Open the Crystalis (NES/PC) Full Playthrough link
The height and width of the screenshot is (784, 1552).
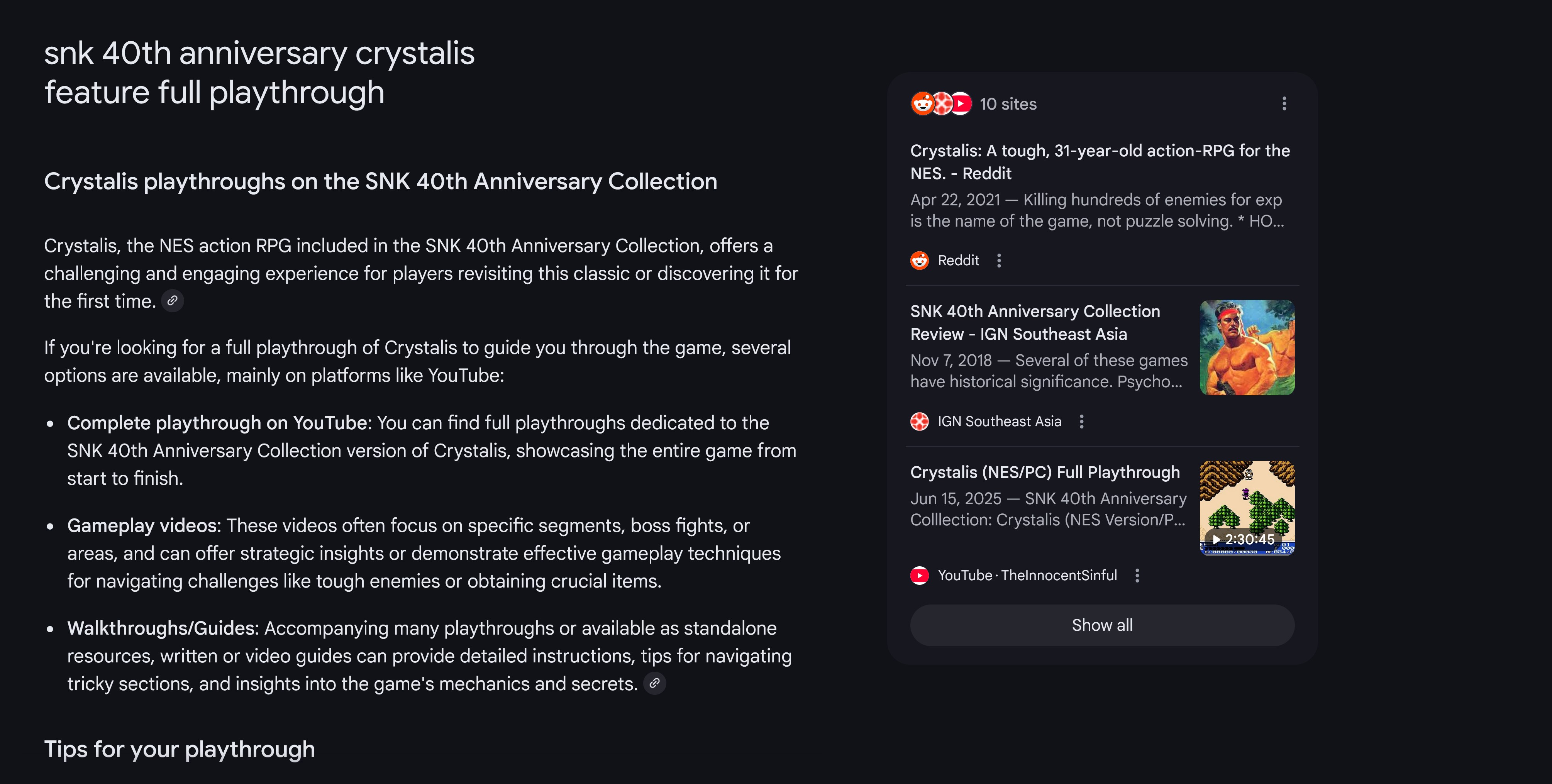(x=1045, y=472)
